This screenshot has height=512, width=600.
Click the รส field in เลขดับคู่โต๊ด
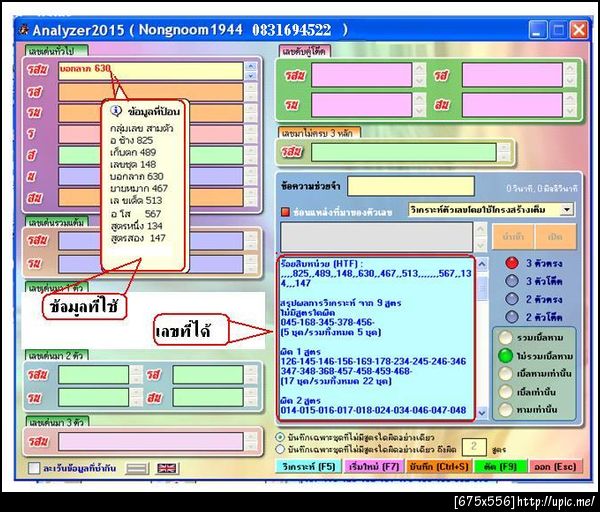click(x=512, y=75)
